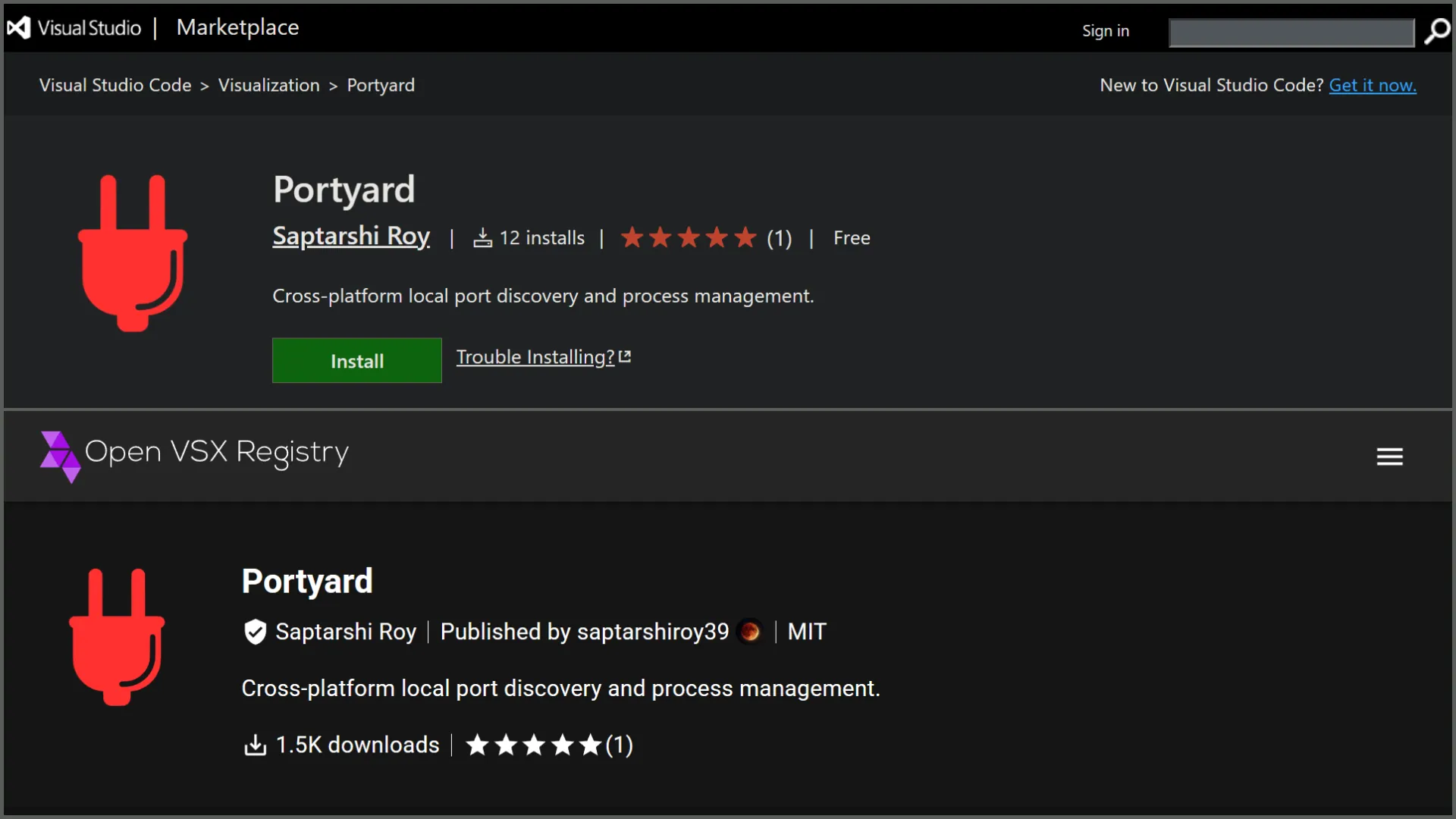Click the installs download icon
The width and height of the screenshot is (1456, 819).
(x=482, y=238)
